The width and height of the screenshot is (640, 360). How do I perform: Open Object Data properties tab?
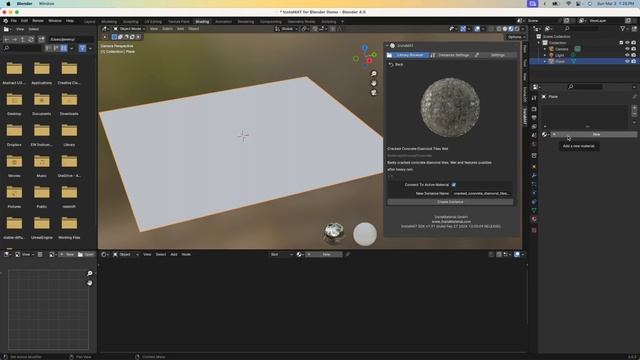click(534, 211)
